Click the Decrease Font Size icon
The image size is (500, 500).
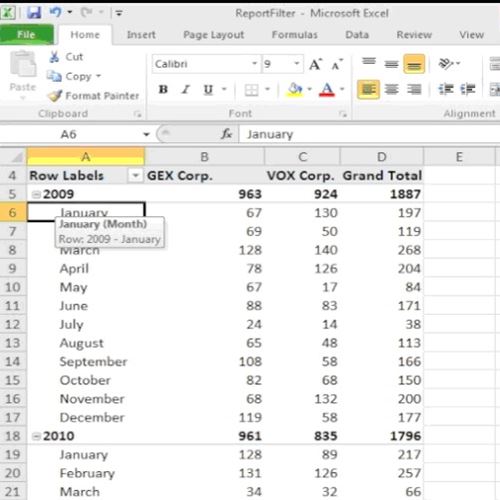coord(337,65)
